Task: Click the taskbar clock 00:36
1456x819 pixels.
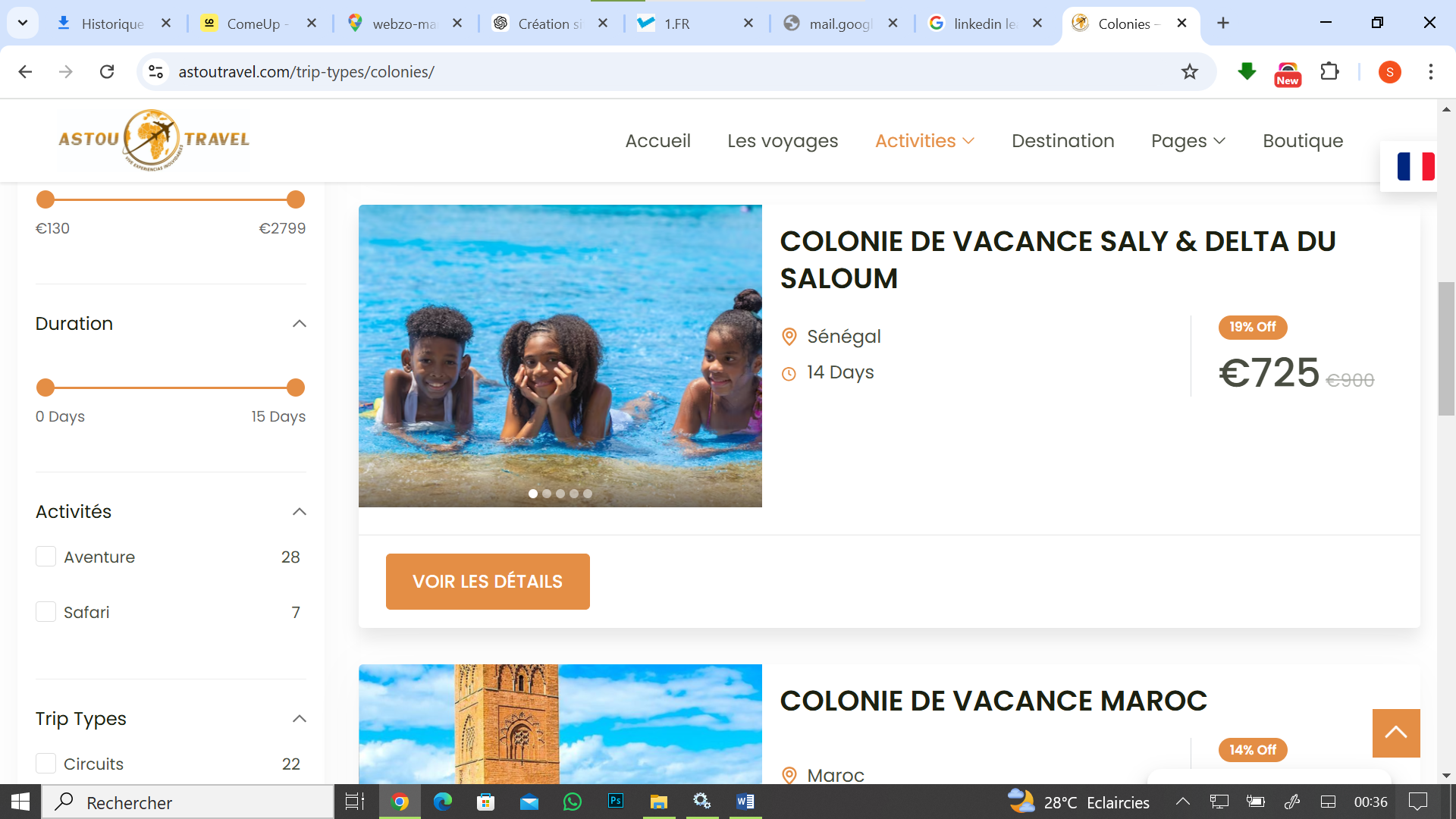Action: (1370, 802)
